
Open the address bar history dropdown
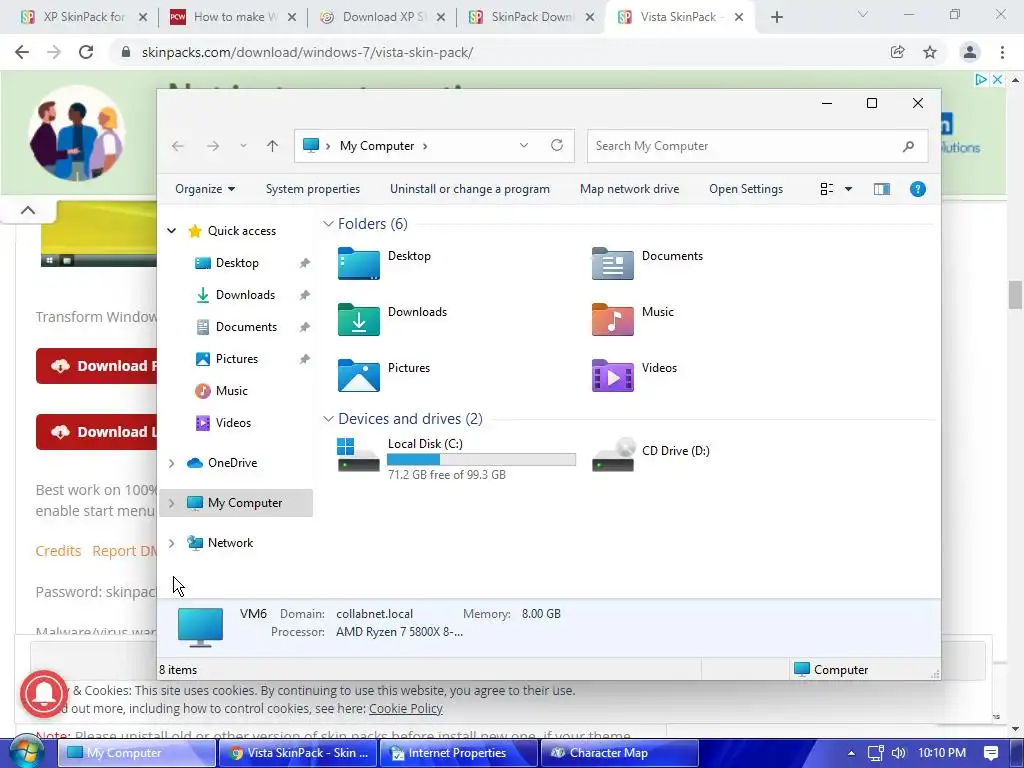[x=524, y=145]
